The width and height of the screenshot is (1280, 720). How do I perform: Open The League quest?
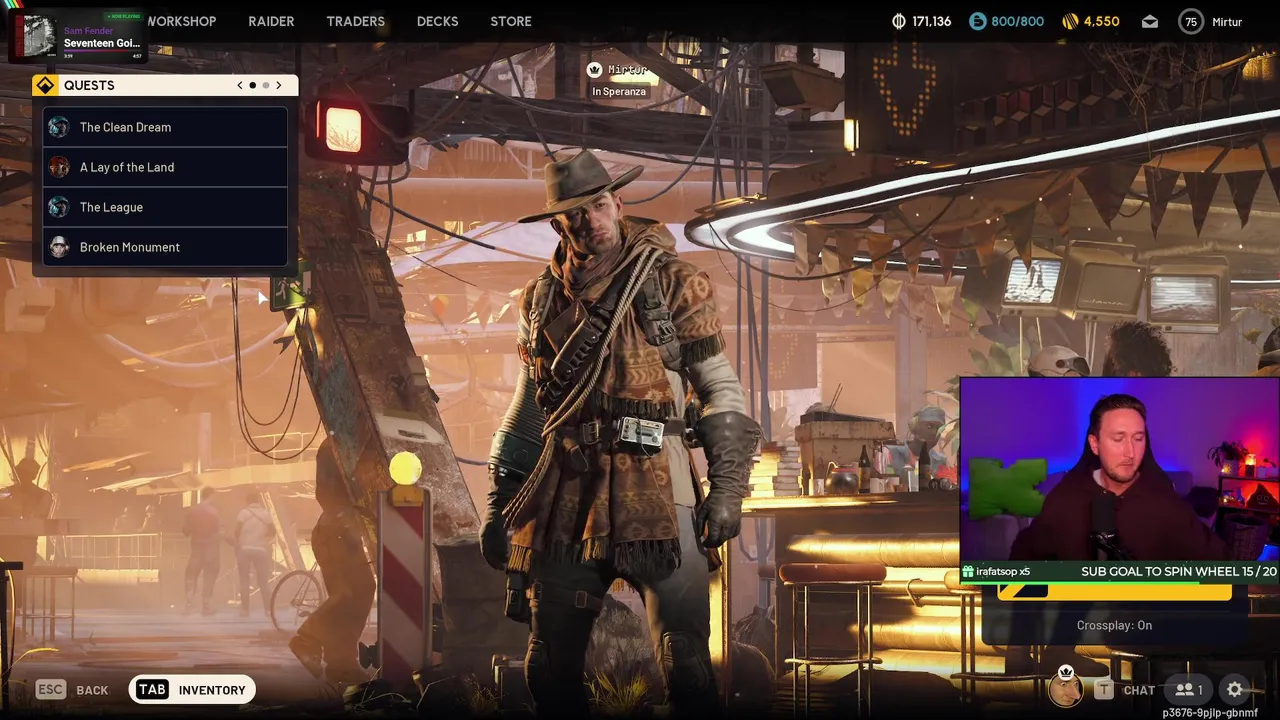point(165,207)
